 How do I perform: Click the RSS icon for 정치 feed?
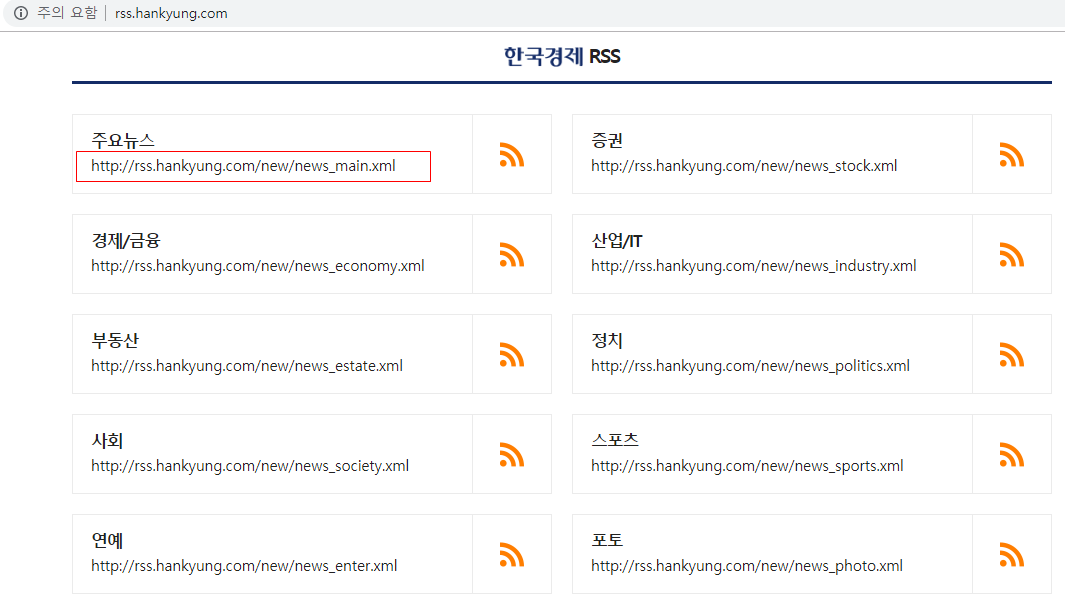coord(1011,355)
